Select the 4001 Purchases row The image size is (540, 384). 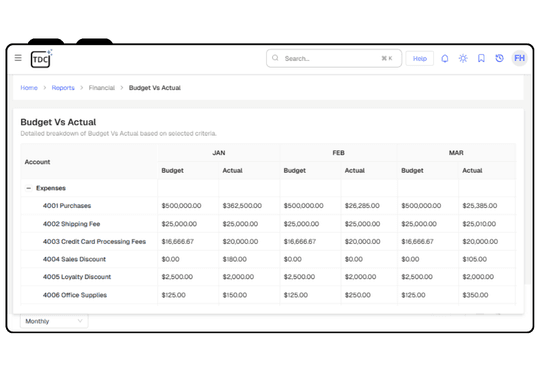[268, 206]
